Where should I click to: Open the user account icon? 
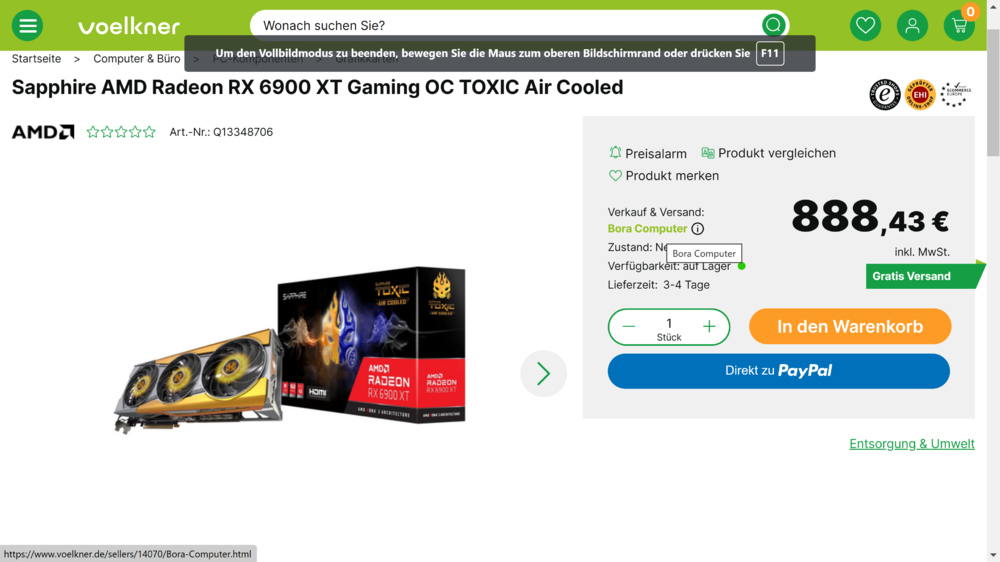pyautogui.click(x=912, y=26)
